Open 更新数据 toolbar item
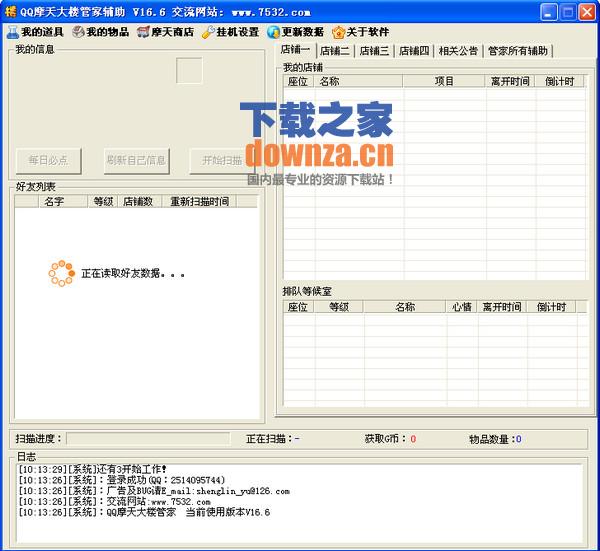The height and width of the screenshot is (551, 600). pos(296,32)
